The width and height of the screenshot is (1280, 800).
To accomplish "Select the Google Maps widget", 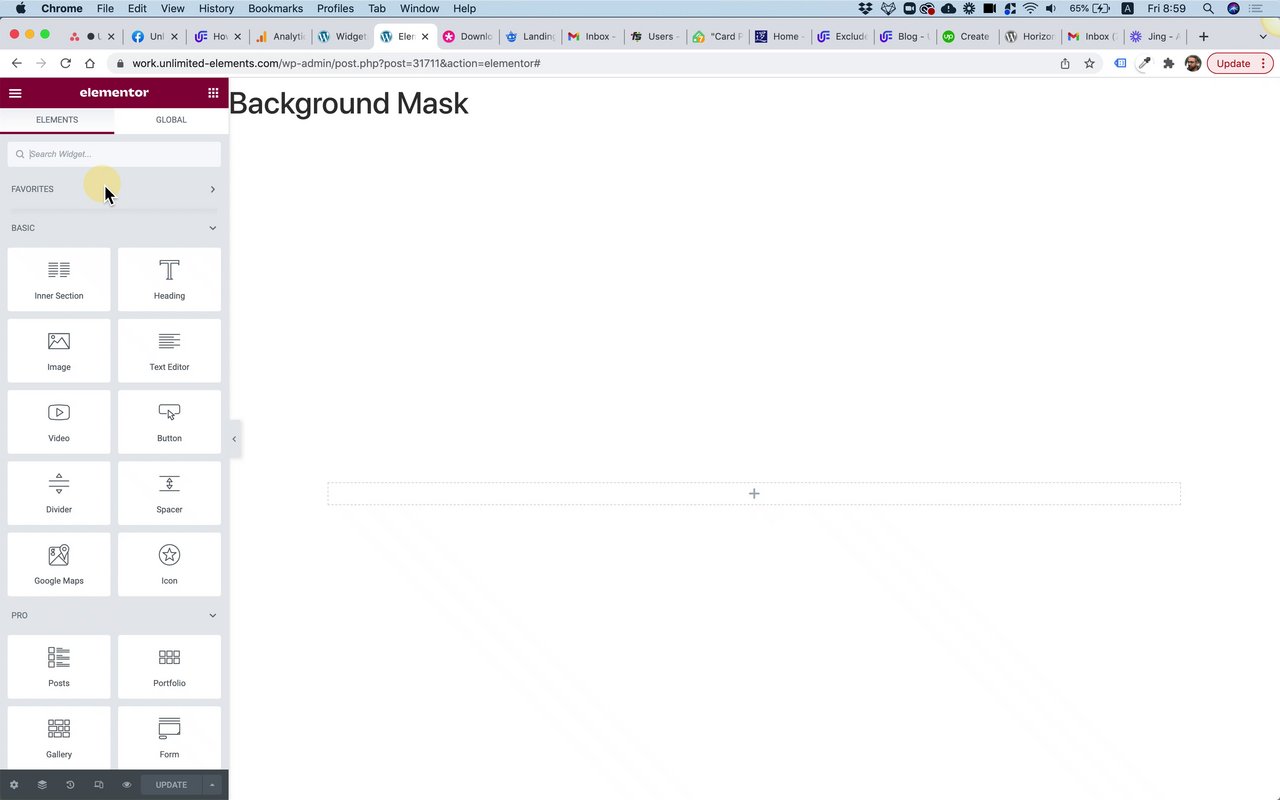I will [x=59, y=564].
